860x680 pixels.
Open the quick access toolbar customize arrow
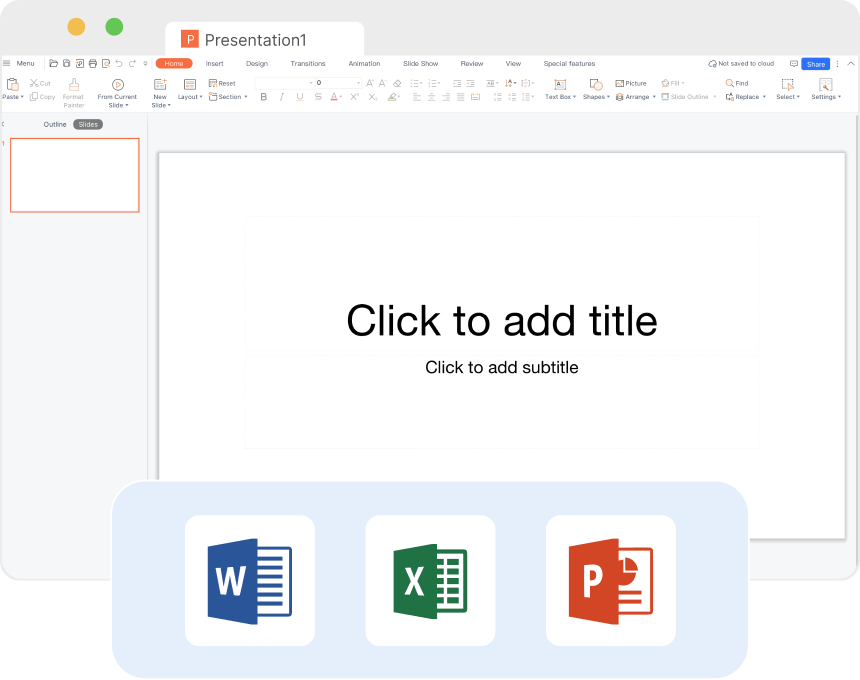(x=145, y=64)
